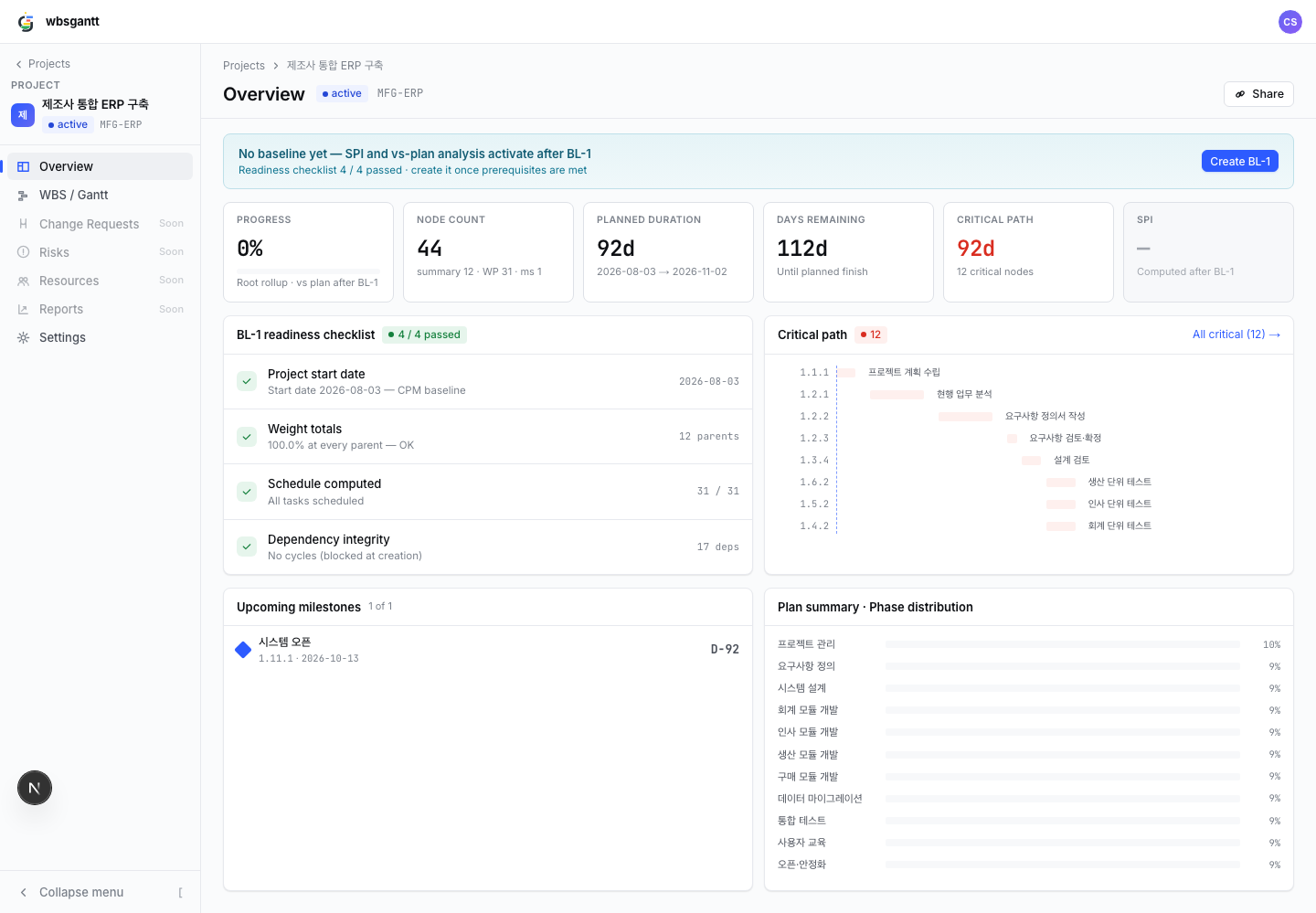The height and width of the screenshot is (913, 1316).
Task: Click the '12 parents' value
Action: 708,437
